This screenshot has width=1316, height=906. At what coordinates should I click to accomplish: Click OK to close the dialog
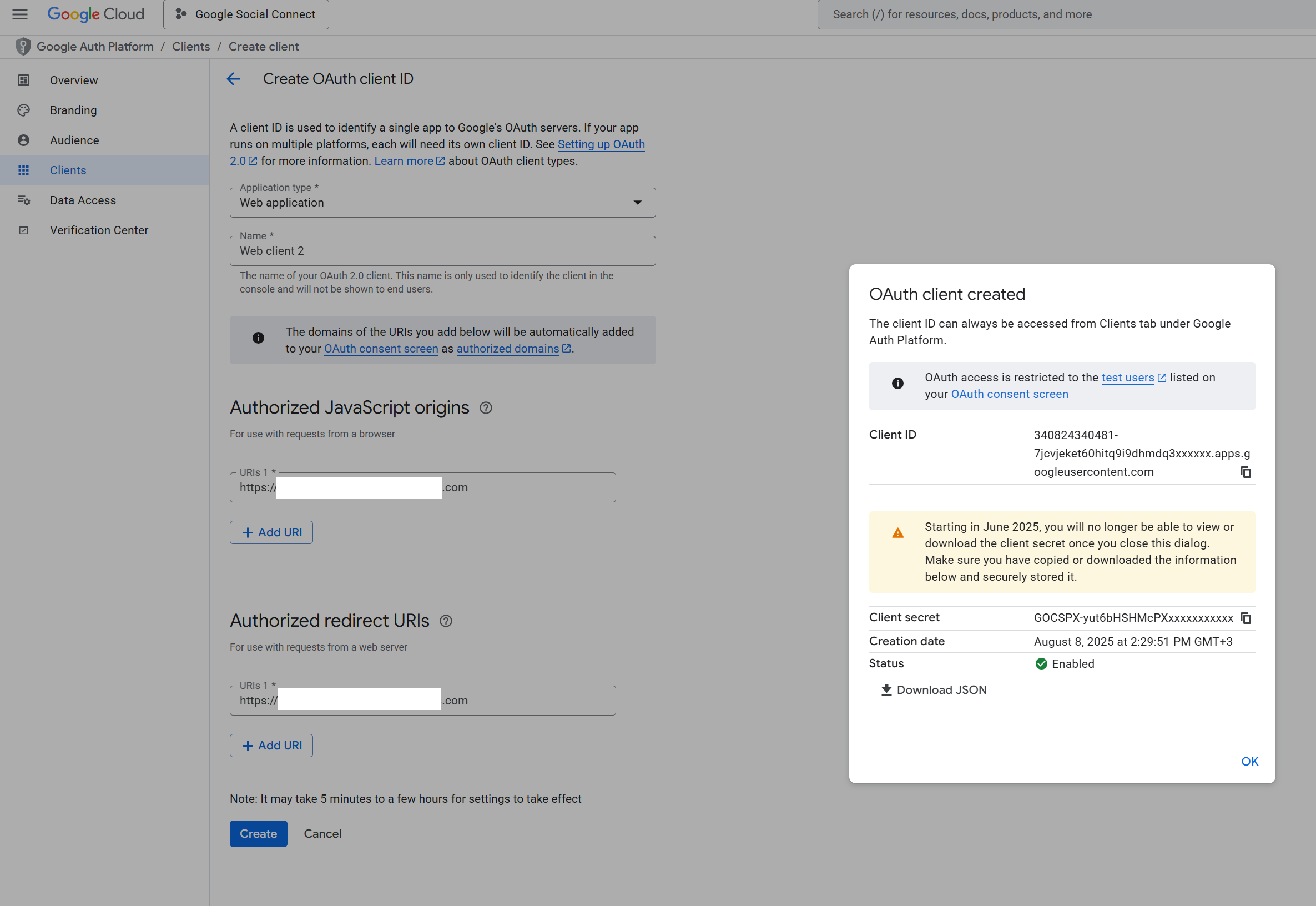[1249, 762]
